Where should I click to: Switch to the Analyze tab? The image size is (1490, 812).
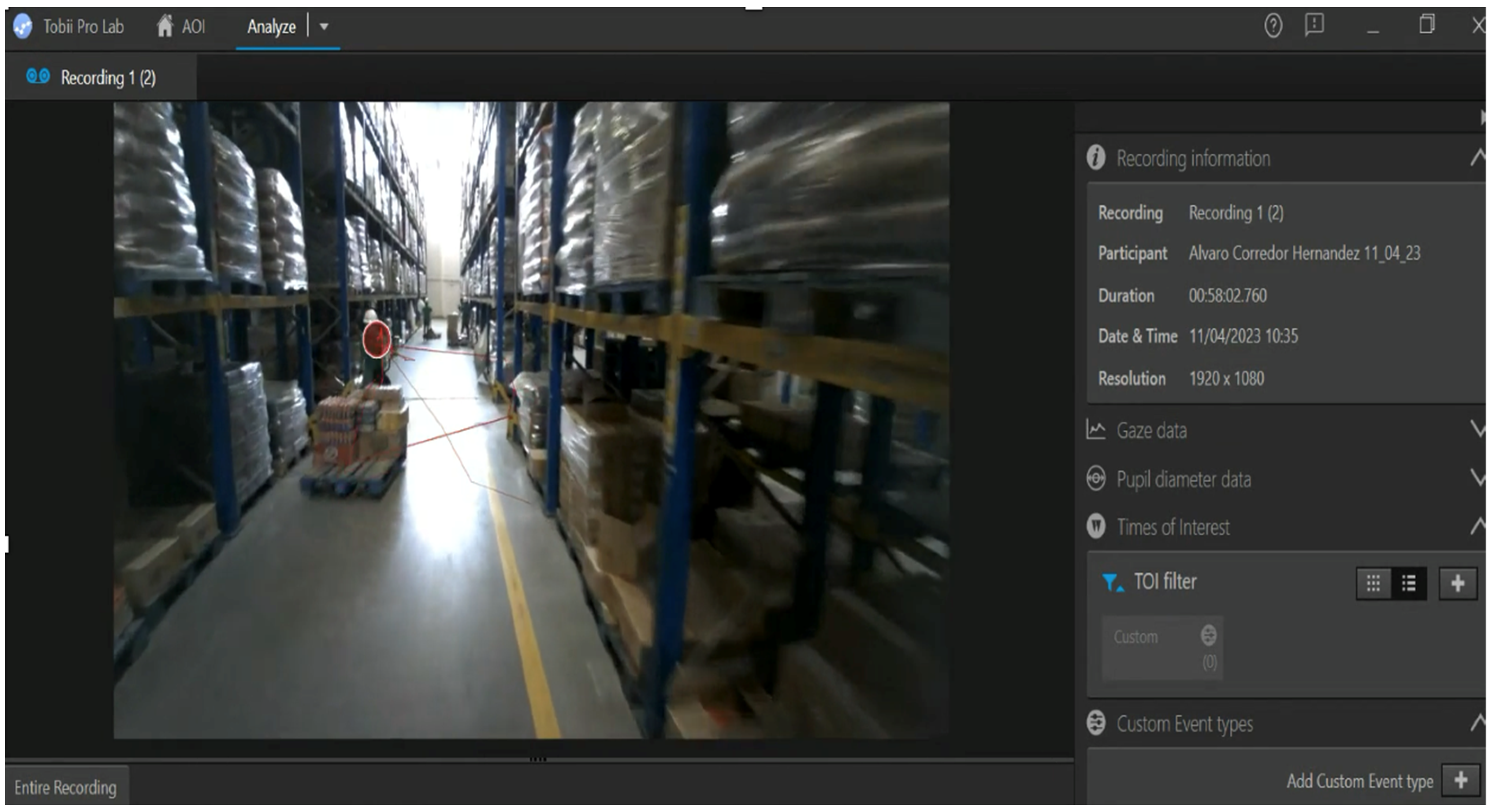[271, 26]
